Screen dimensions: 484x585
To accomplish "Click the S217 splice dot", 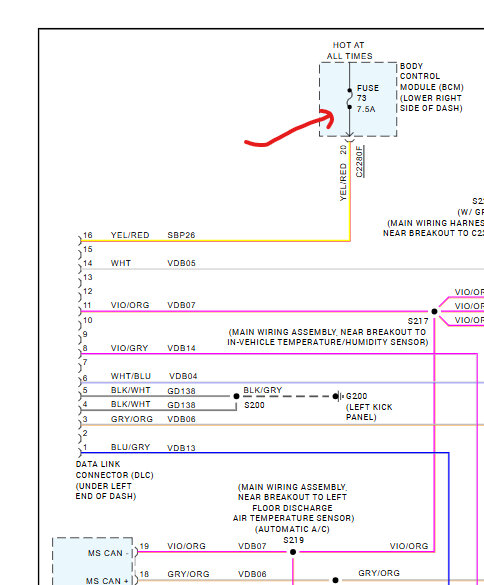I will [x=434, y=311].
